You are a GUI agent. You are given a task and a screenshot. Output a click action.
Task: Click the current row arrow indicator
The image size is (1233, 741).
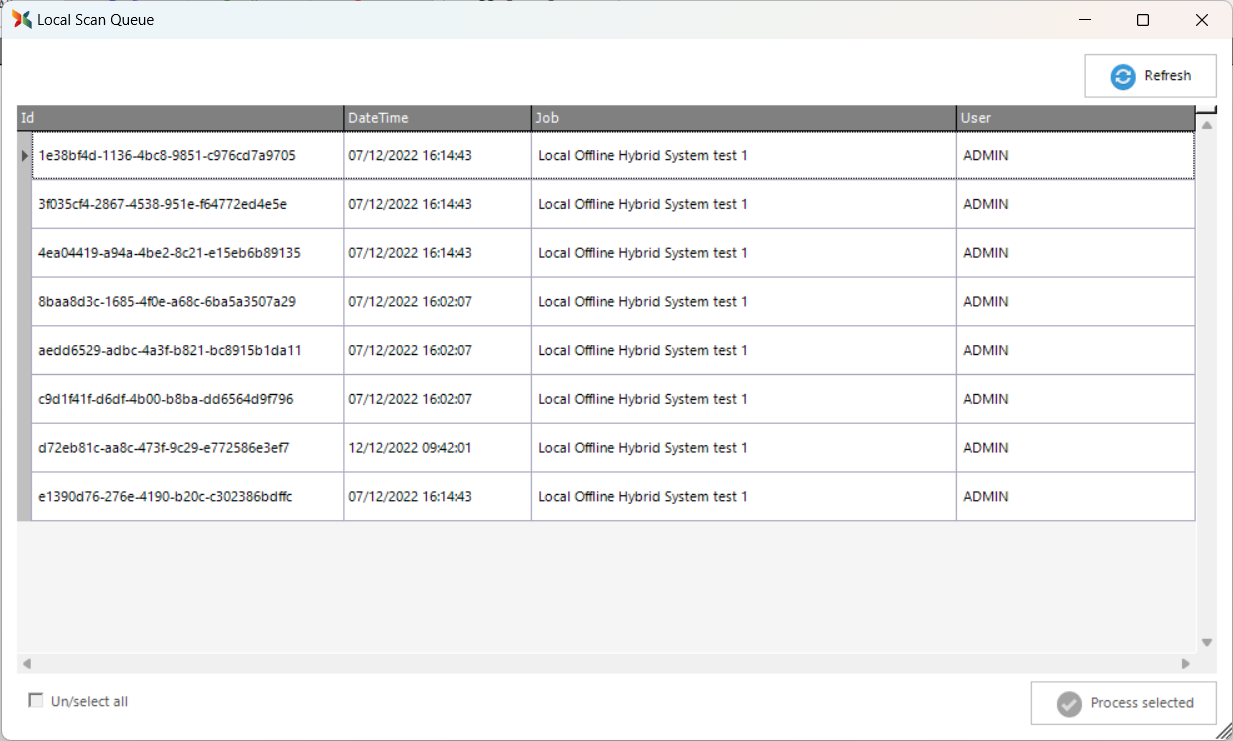point(25,156)
